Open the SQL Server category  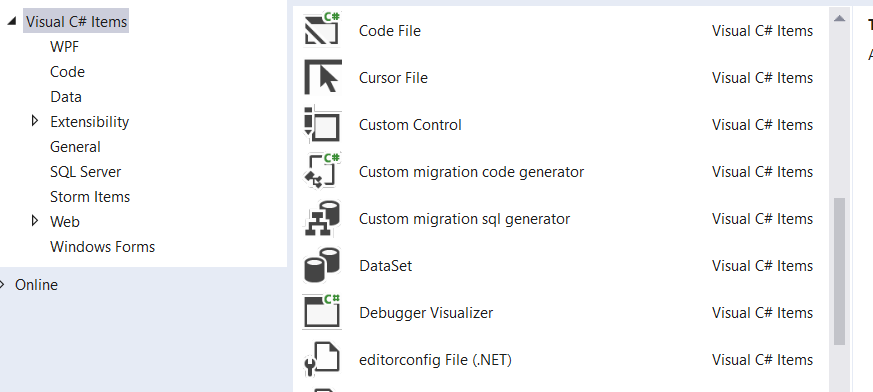pyautogui.click(x=86, y=172)
